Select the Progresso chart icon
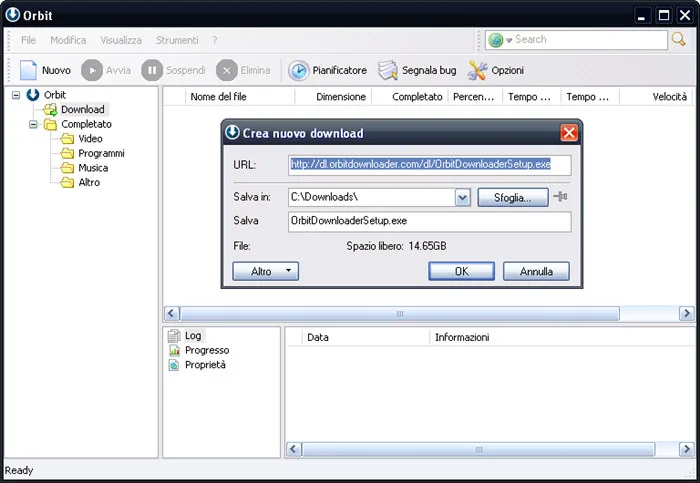Viewport: 700px width, 483px height. pyautogui.click(x=174, y=350)
